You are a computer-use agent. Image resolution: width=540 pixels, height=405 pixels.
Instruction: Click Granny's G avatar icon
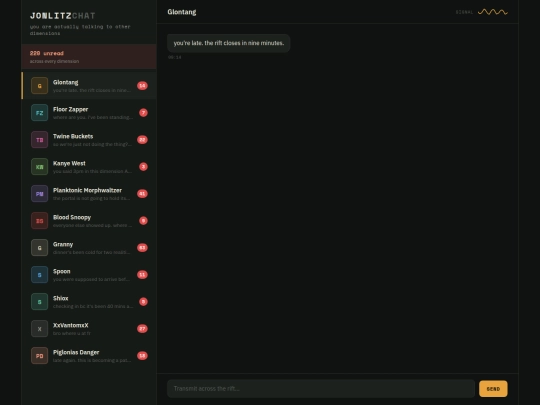coord(40,248)
